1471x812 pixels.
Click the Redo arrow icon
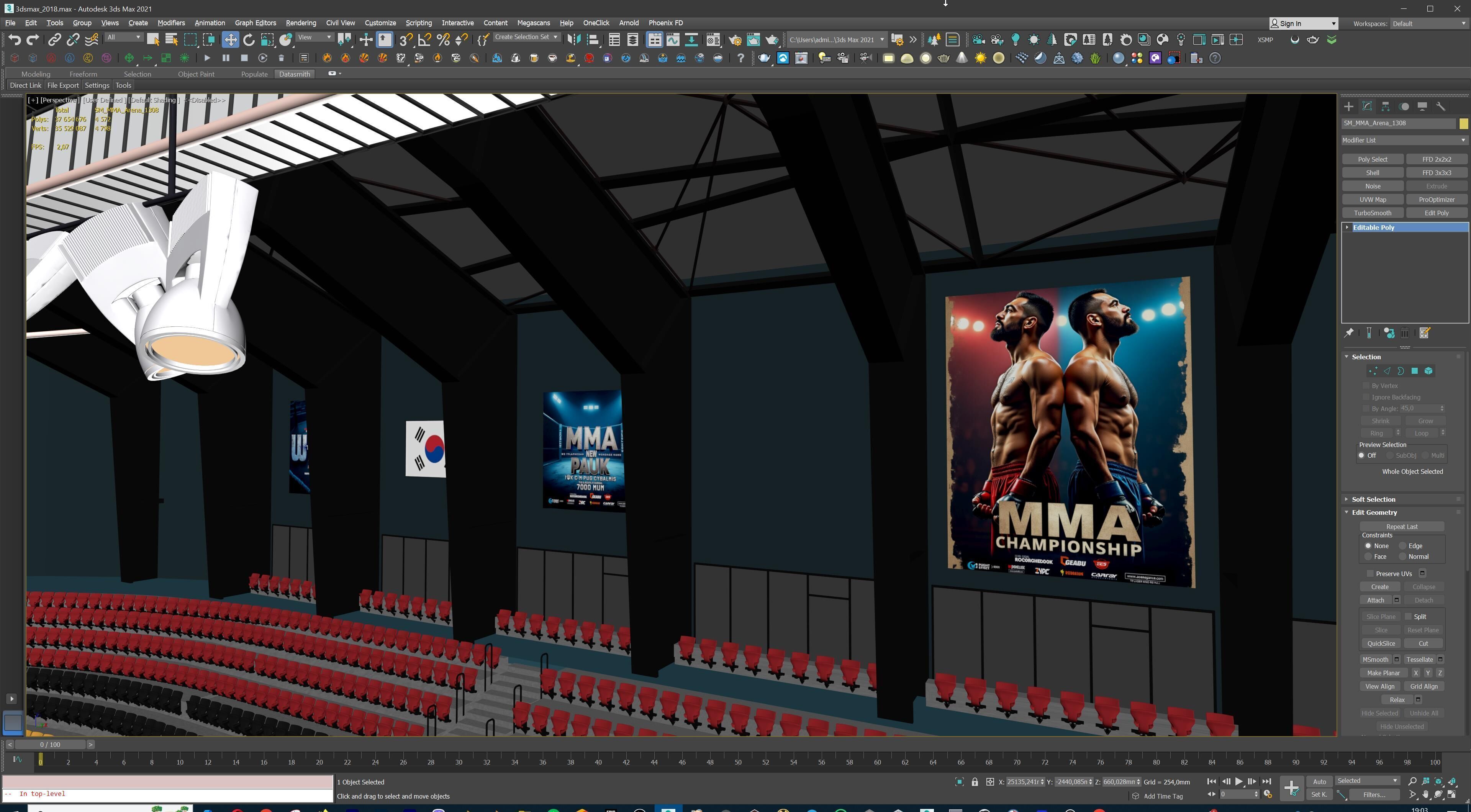pos(33,39)
